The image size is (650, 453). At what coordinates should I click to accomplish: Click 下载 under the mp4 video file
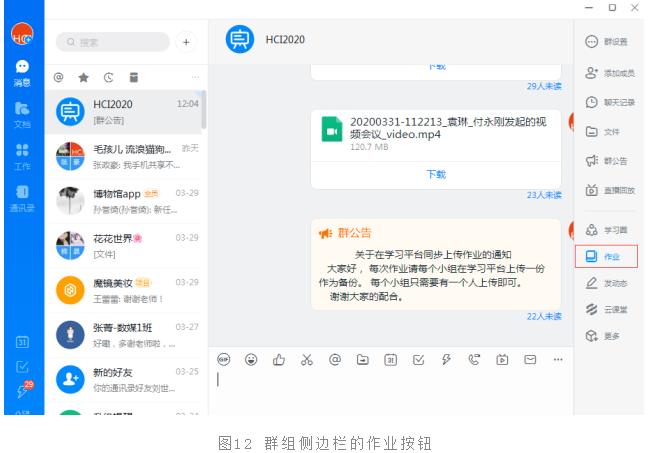coord(436,174)
